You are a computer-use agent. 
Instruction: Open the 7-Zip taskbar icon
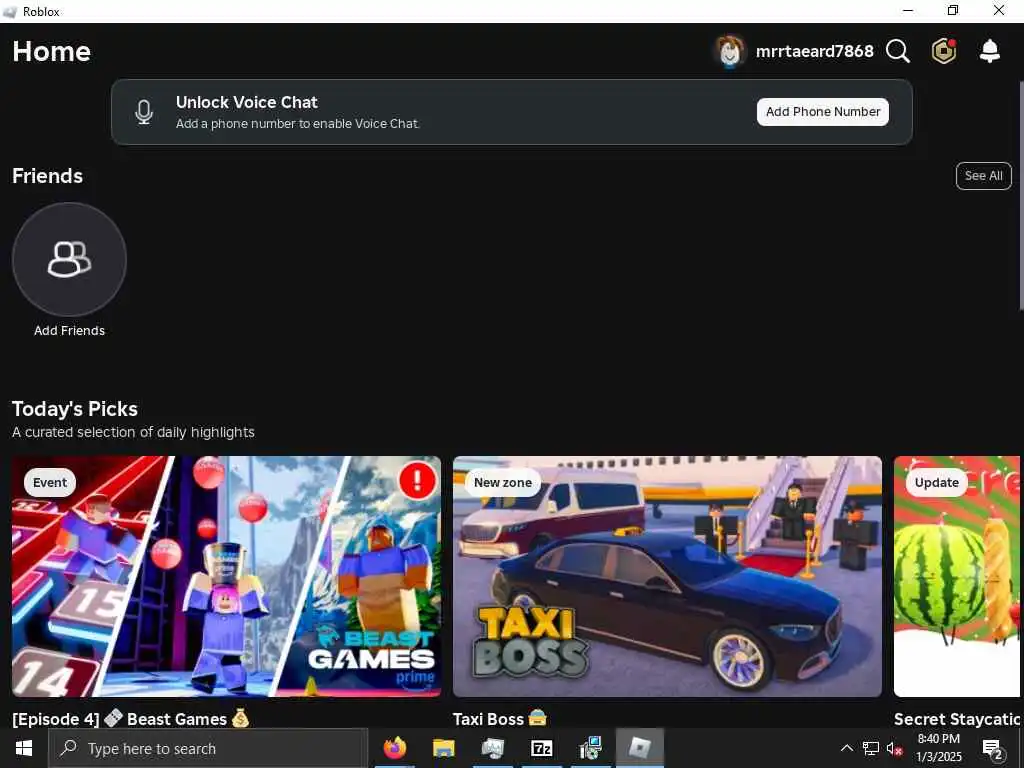541,748
